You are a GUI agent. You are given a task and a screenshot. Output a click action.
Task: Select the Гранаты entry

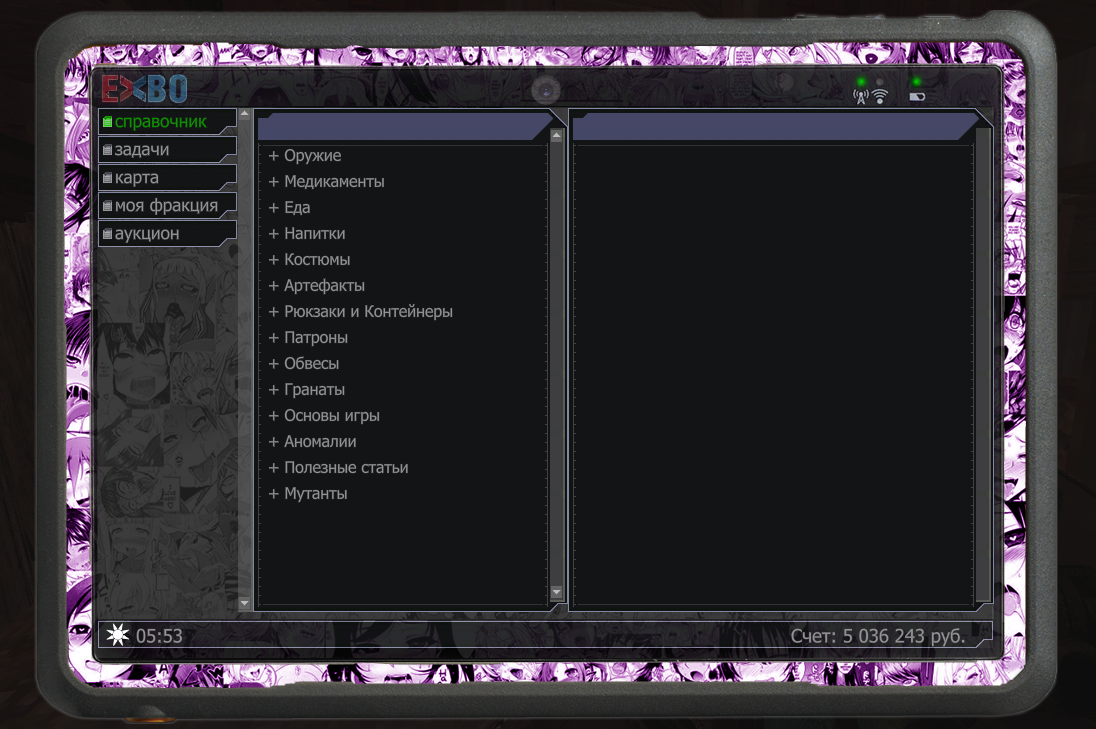point(314,390)
